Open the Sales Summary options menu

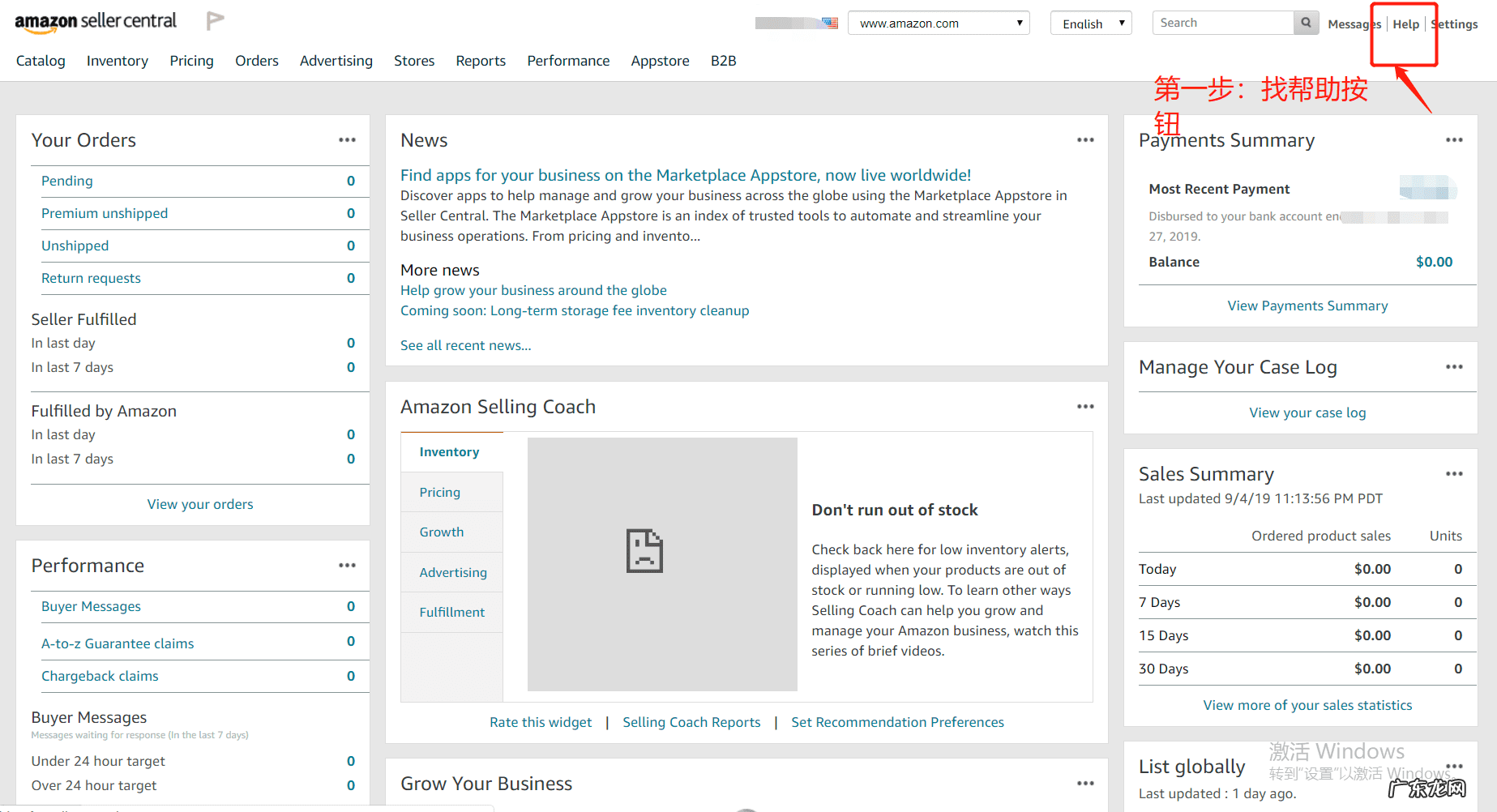coord(1454,474)
